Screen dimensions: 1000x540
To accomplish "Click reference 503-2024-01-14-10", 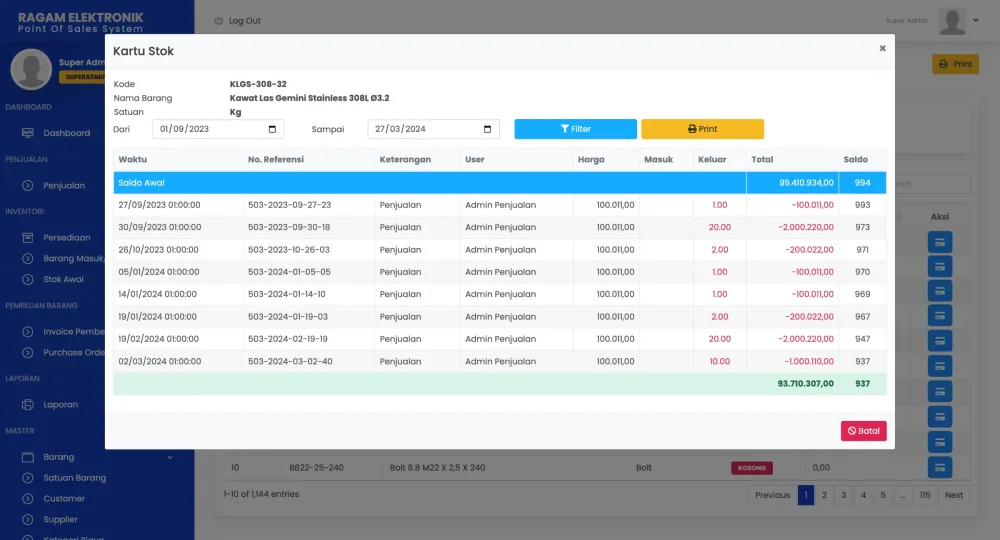I will point(286,295).
